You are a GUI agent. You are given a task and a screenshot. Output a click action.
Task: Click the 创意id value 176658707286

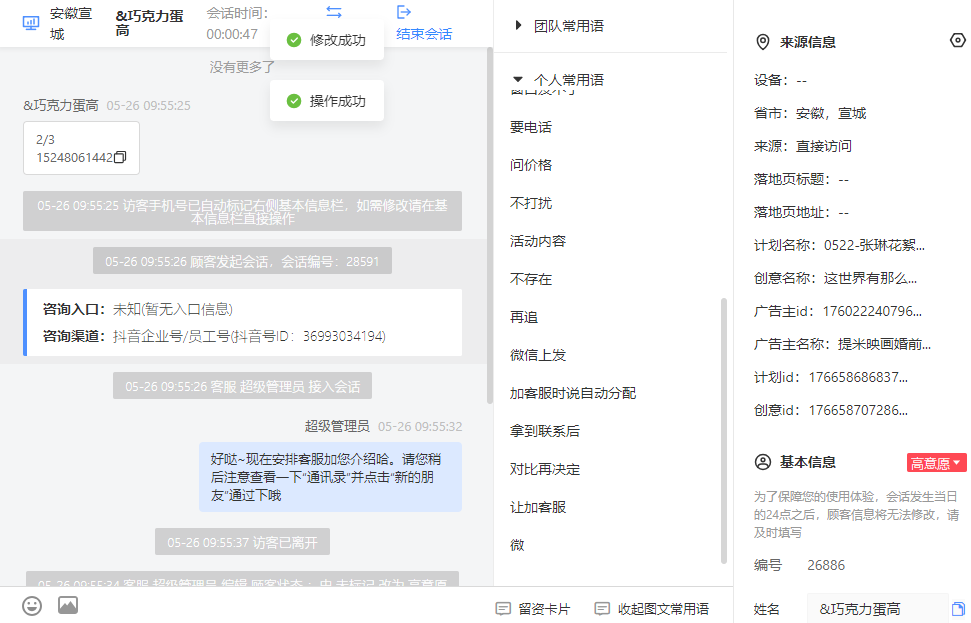coord(858,410)
